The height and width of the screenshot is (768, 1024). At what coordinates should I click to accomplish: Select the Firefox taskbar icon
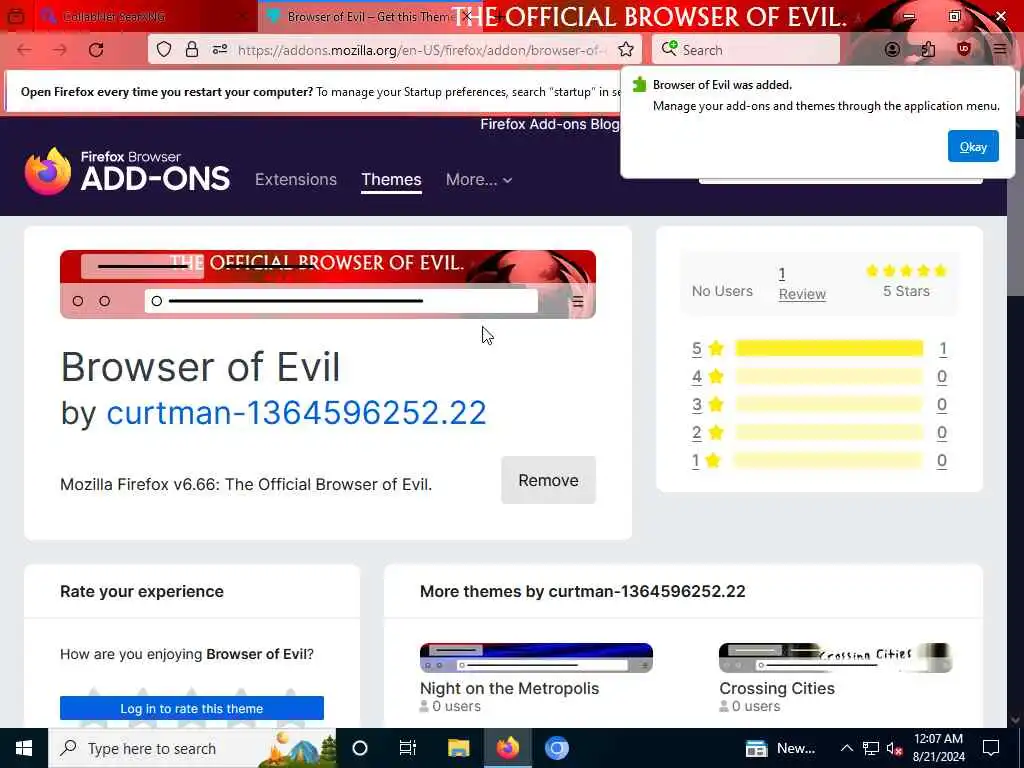click(x=507, y=748)
